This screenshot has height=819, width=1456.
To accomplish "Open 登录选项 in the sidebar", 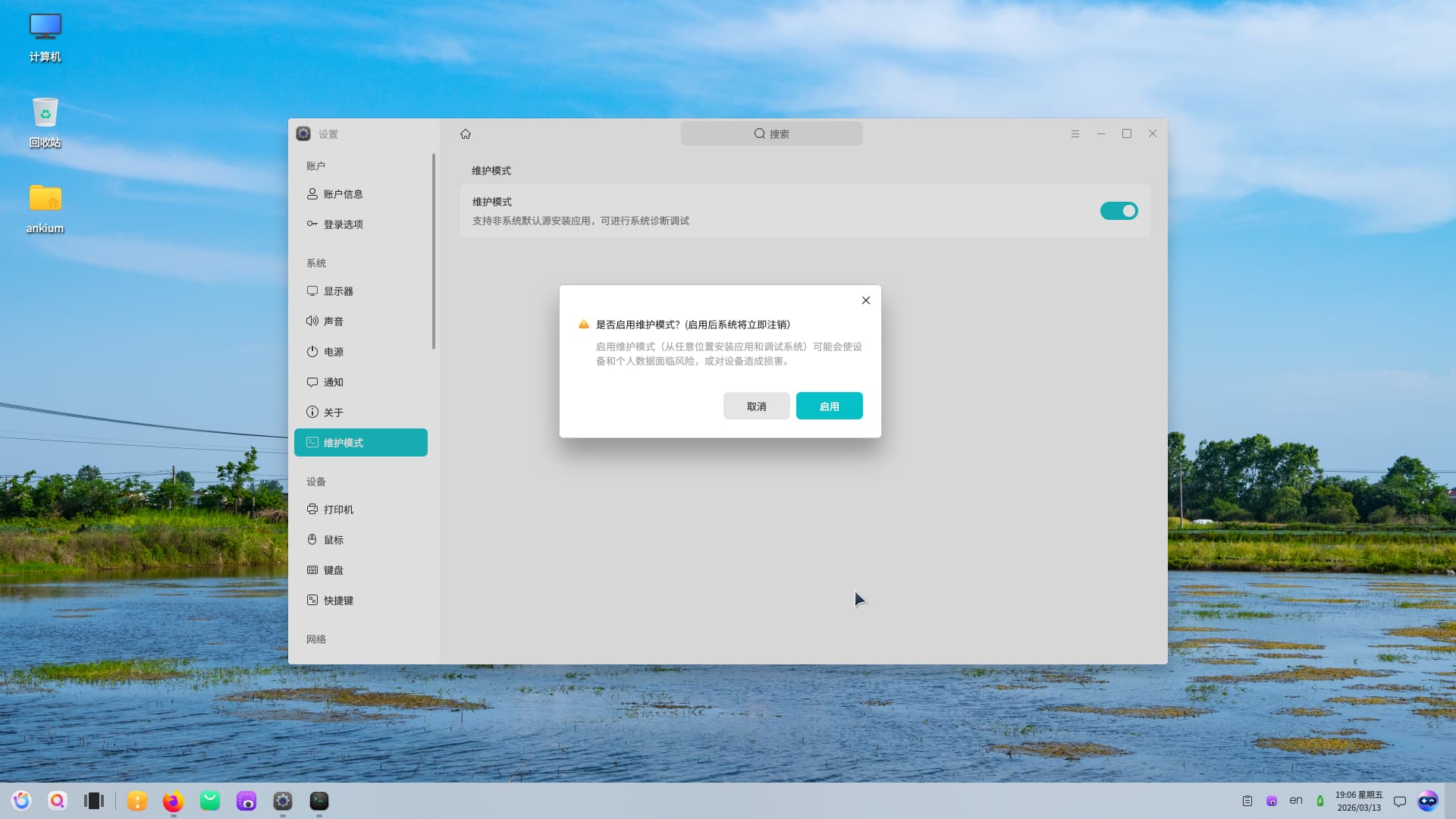I will tap(343, 224).
